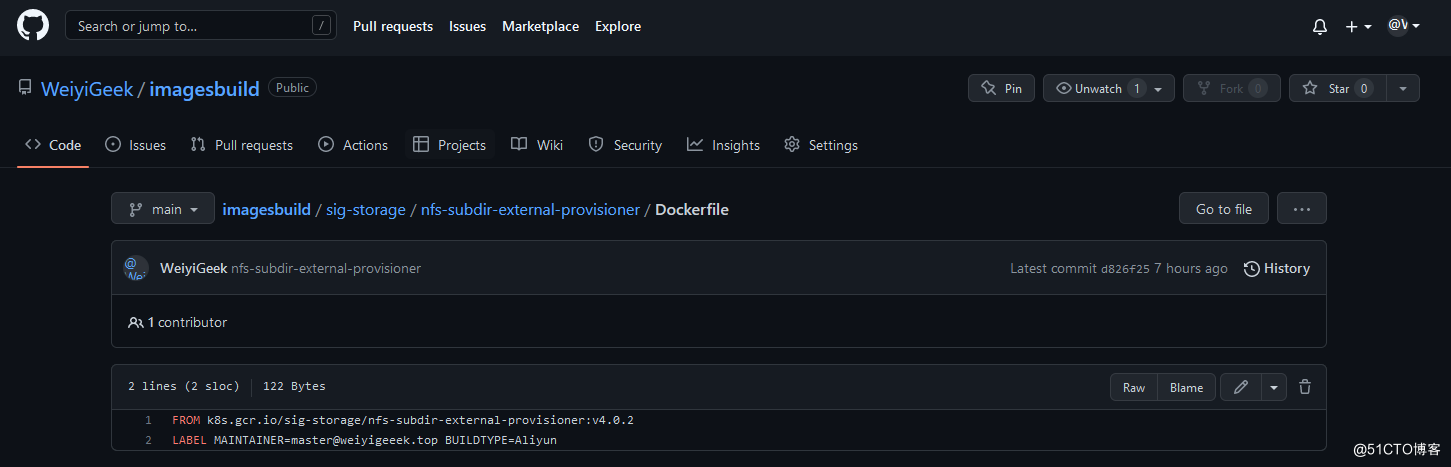Open the WeiyiGeek owner link
The height and width of the screenshot is (467, 1451).
(87, 89)
